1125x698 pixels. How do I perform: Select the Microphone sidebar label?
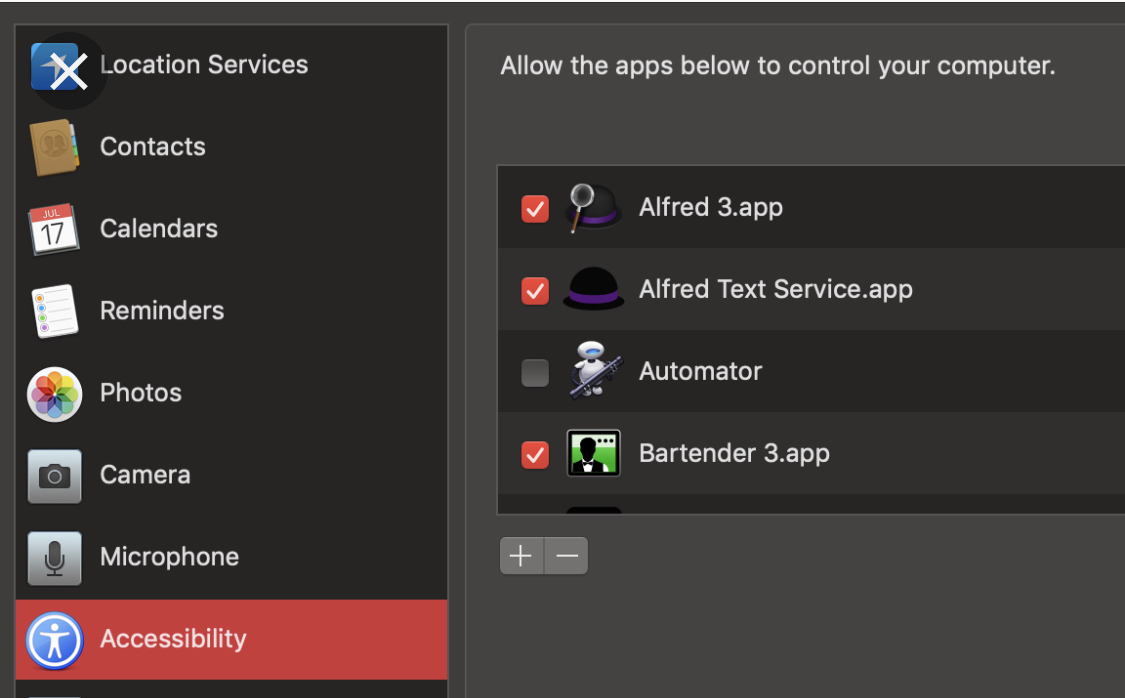click(169, 557)
